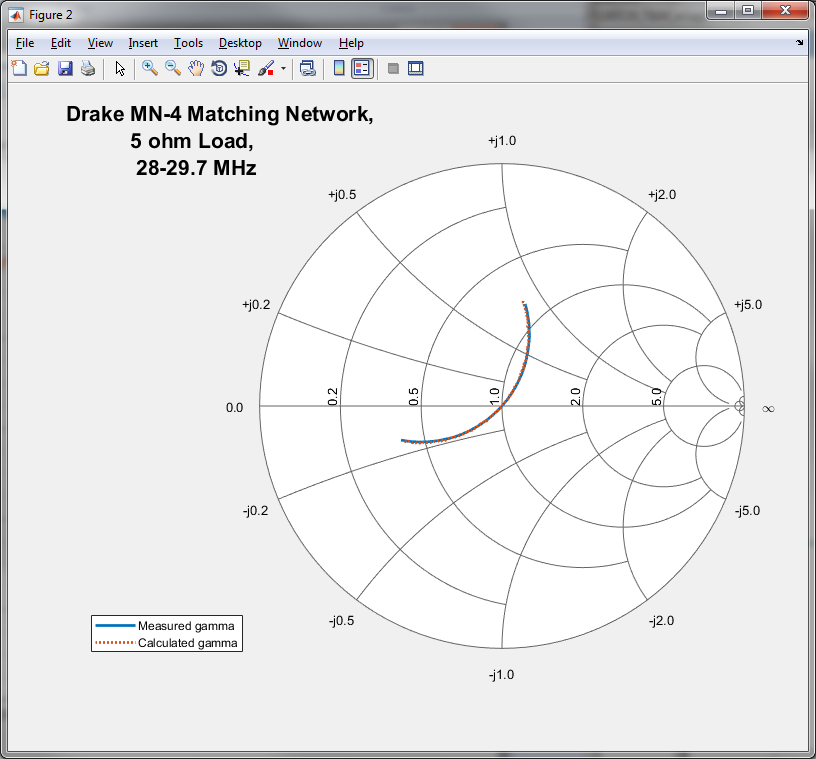The image size is (816, 759).
Task: Click the Measured gamma legend entry
Action: (x=186, y=626)
